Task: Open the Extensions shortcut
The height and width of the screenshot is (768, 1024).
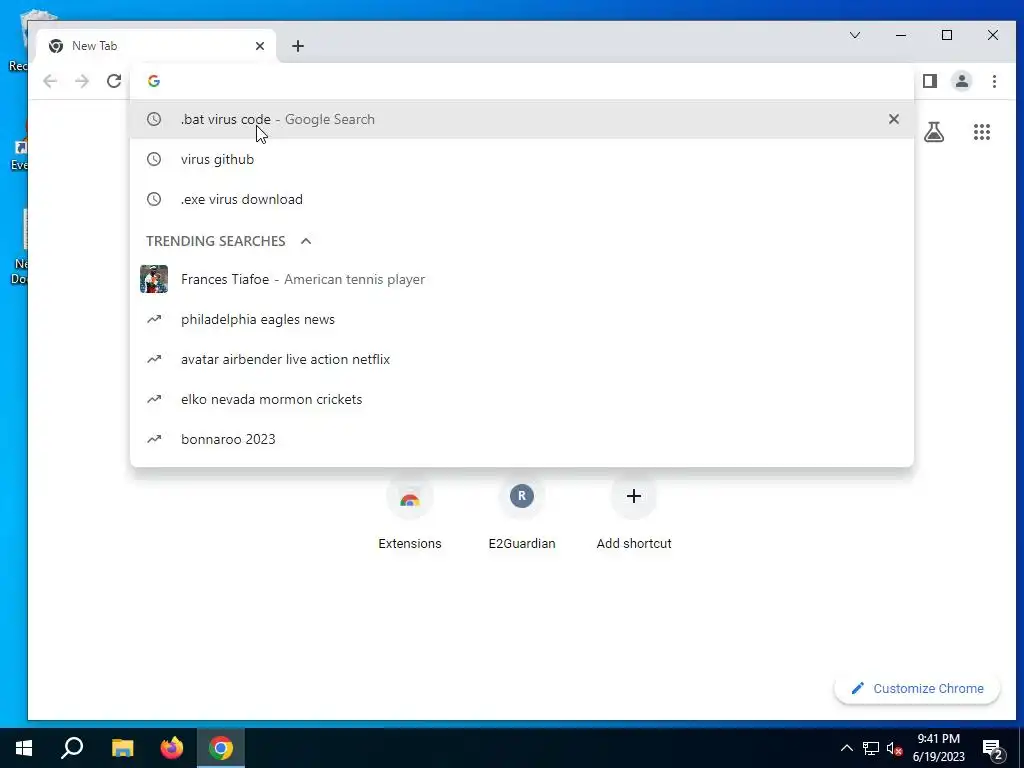Action: (409, 515)
